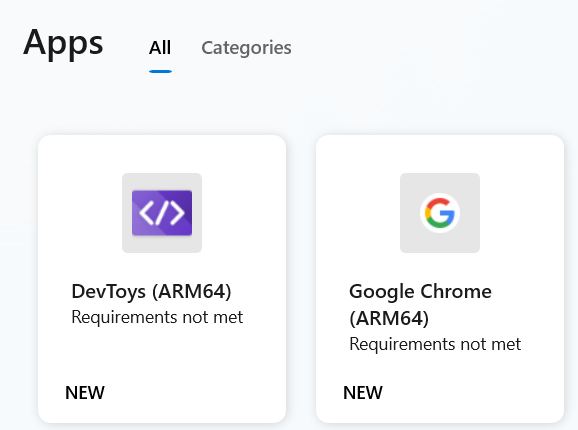The height and width of the screenshot is (430, 578).
Task: Click the Apps page heading
Action: click(x=63, y=43)
